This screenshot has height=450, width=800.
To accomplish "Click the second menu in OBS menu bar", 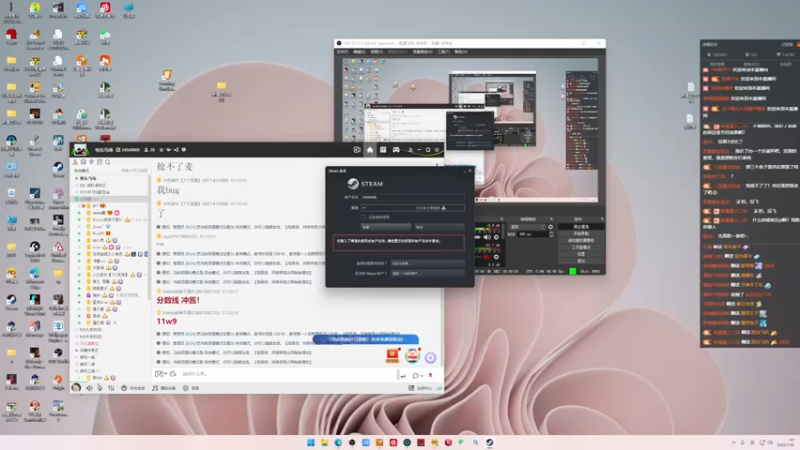I will point(359,52).
